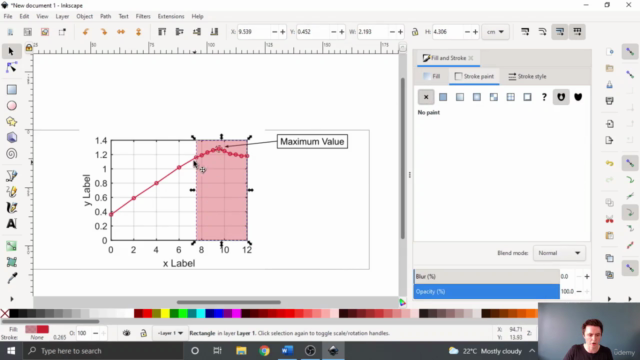Click the Undo yellow arrow icon
The height and width of the screenshot is (360, 640).
[x=610, y=163]
